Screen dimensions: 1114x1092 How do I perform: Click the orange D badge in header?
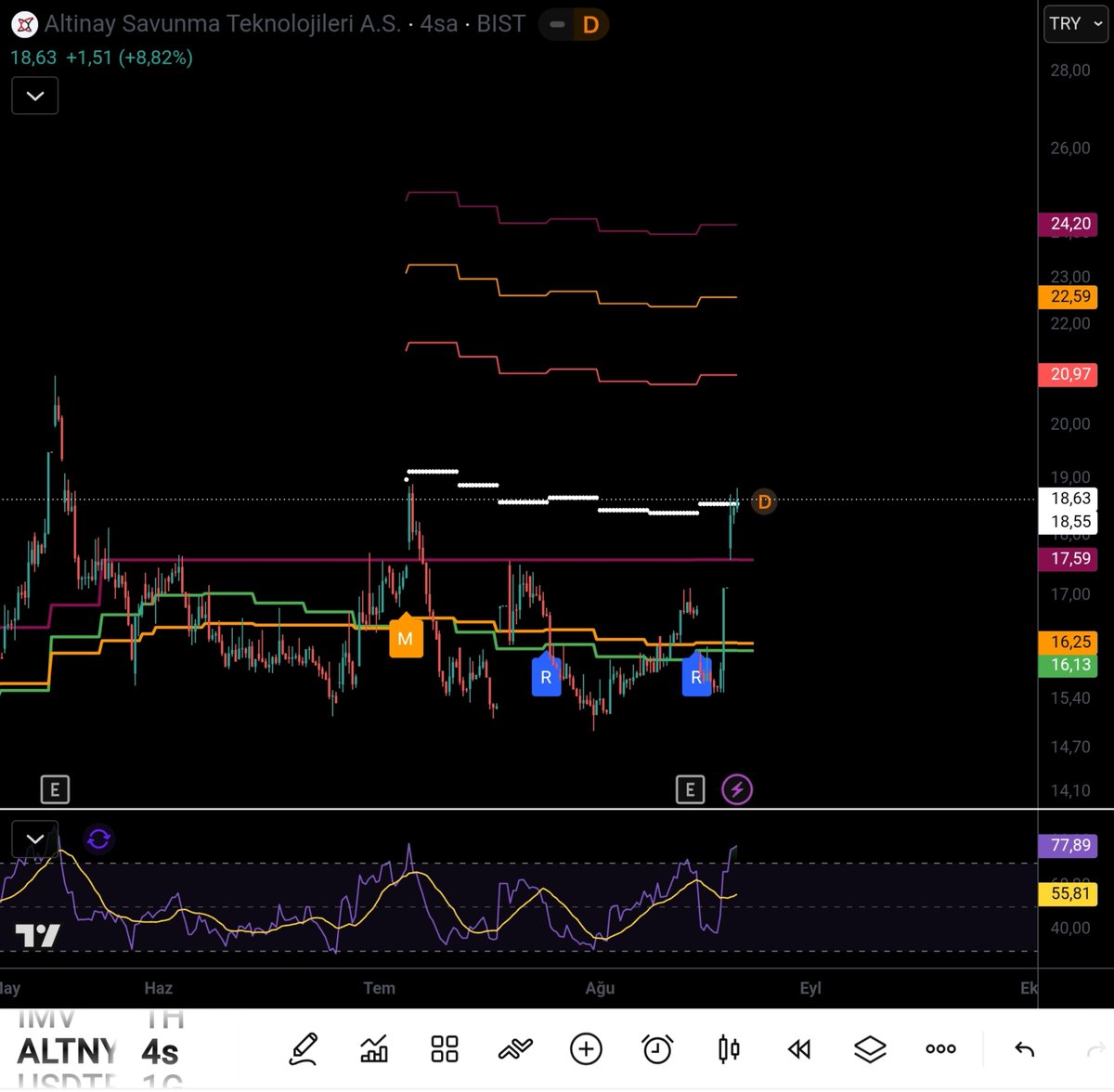(x=590, y=24)
